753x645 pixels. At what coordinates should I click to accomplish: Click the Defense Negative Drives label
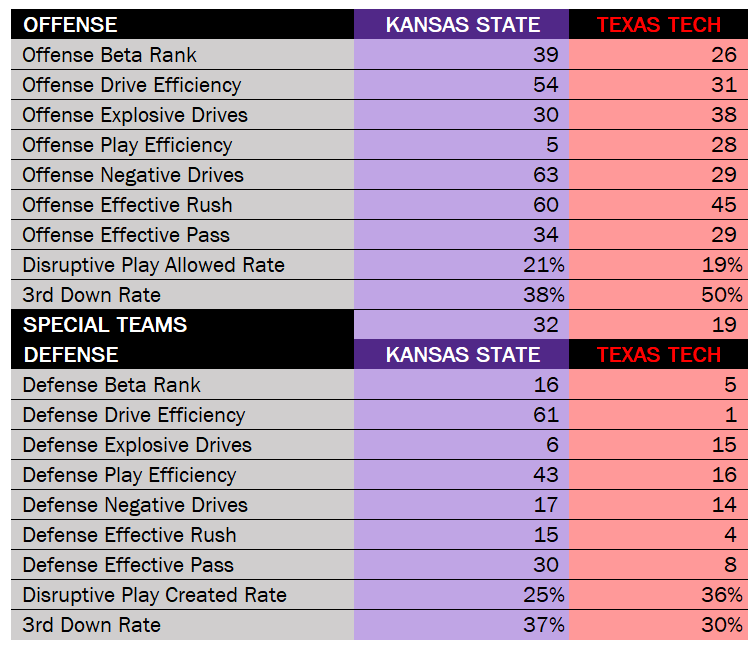135,505
